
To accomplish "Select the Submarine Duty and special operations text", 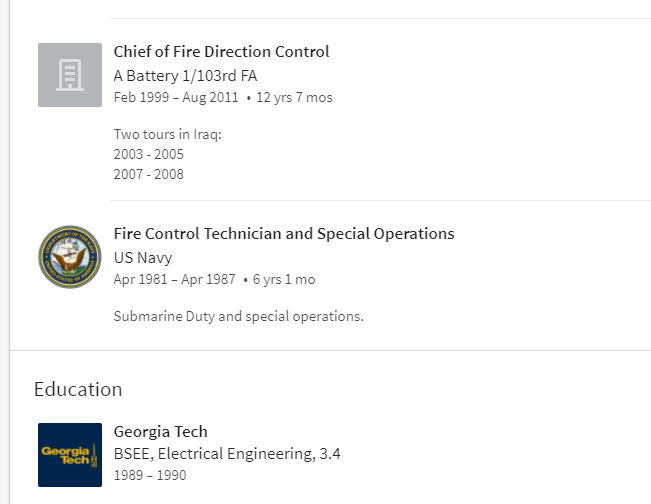I will tap(239, 317).
